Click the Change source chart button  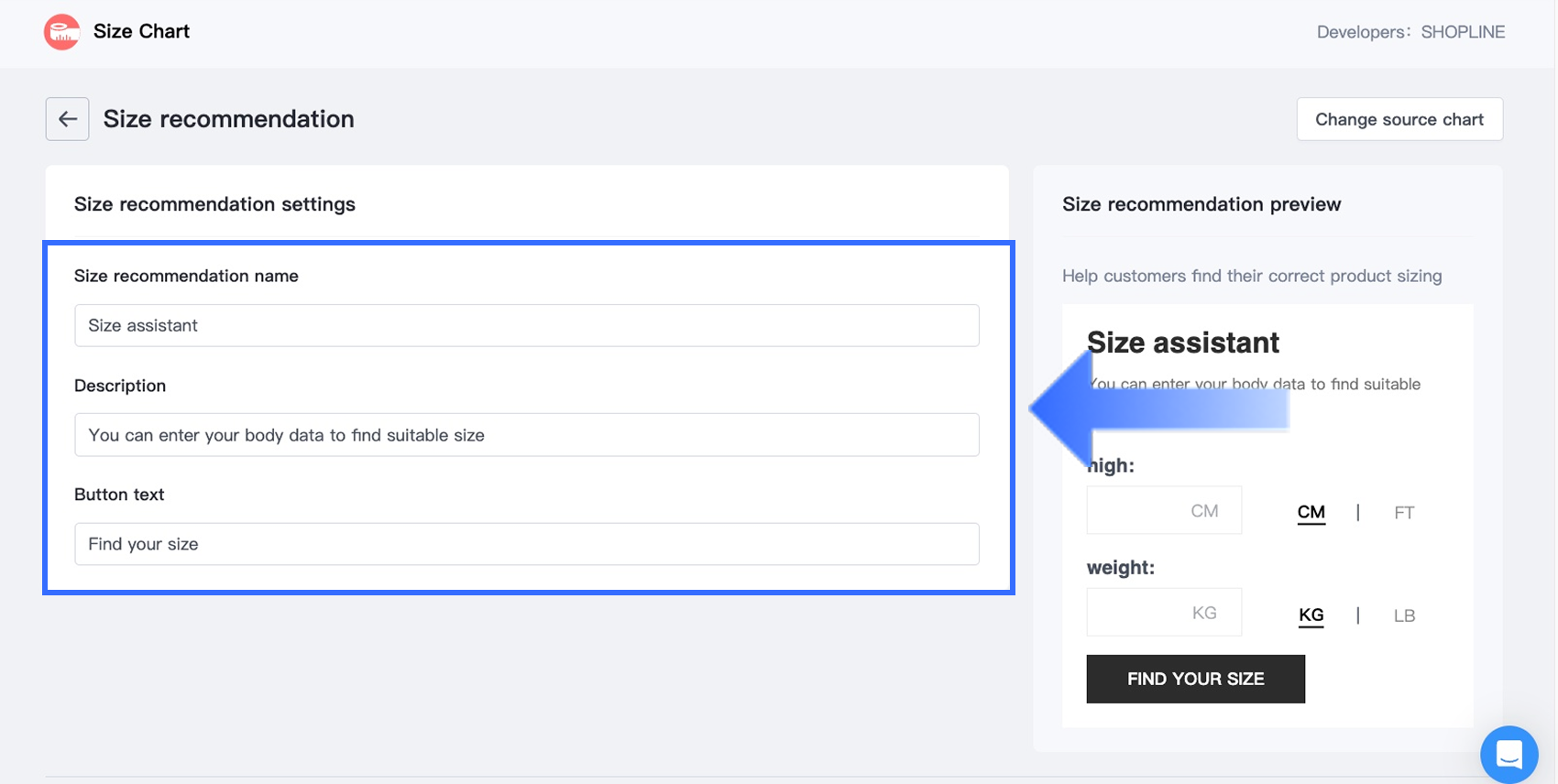pyautogui.click(x=1399, y=119)
